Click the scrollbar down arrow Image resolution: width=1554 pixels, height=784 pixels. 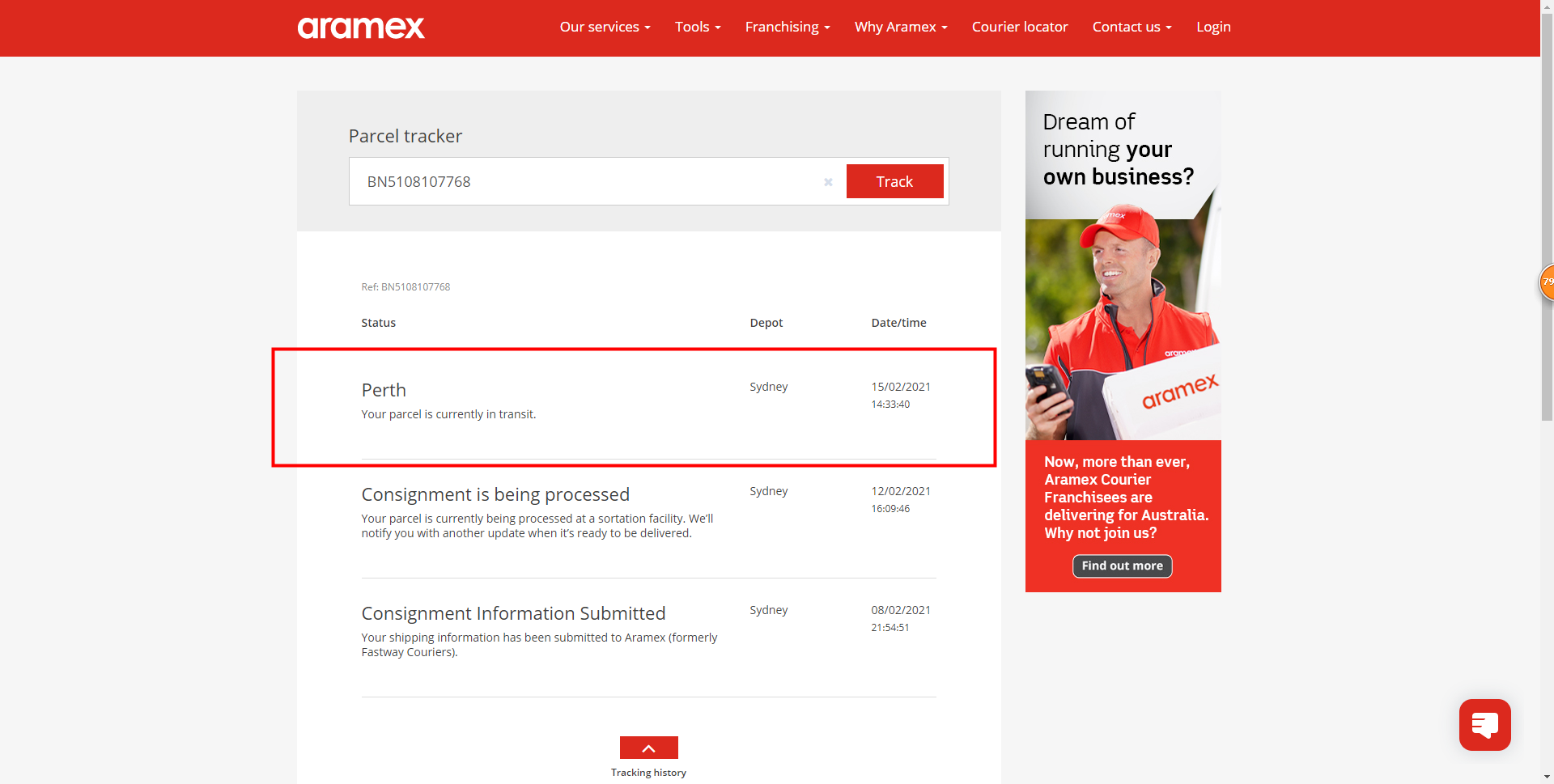[1547, 777]
